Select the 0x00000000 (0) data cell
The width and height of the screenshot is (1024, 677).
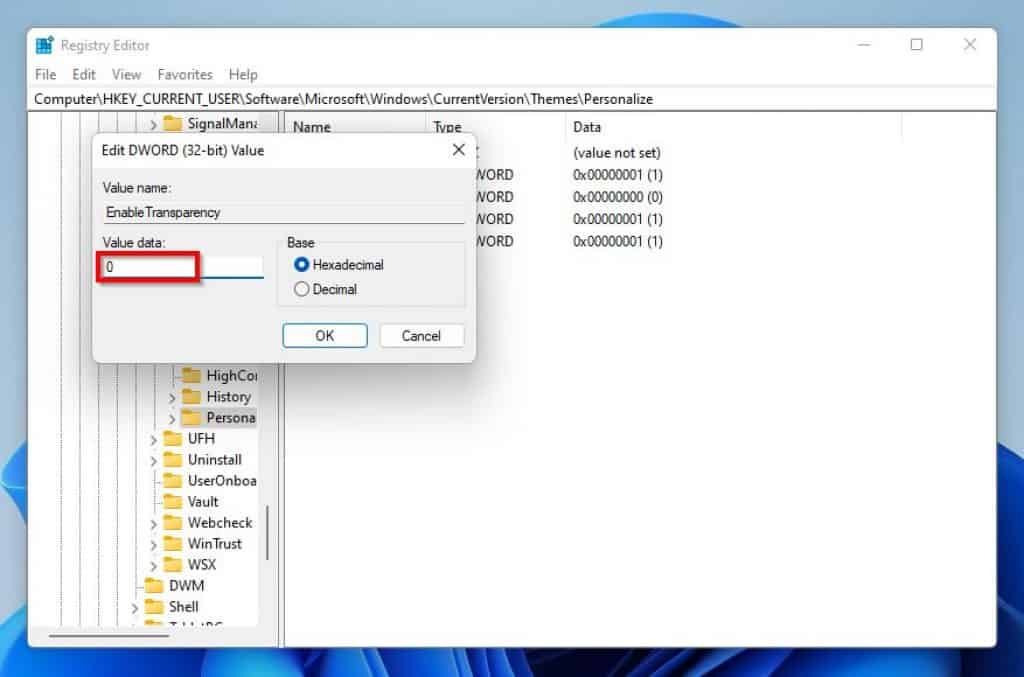click(x=618, y=197)
